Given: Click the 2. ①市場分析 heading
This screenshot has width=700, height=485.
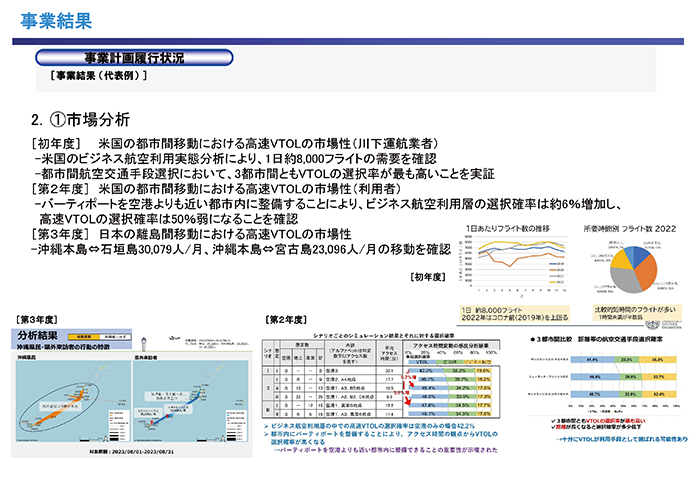Looking at the screenshot, I should coord(82,118).
